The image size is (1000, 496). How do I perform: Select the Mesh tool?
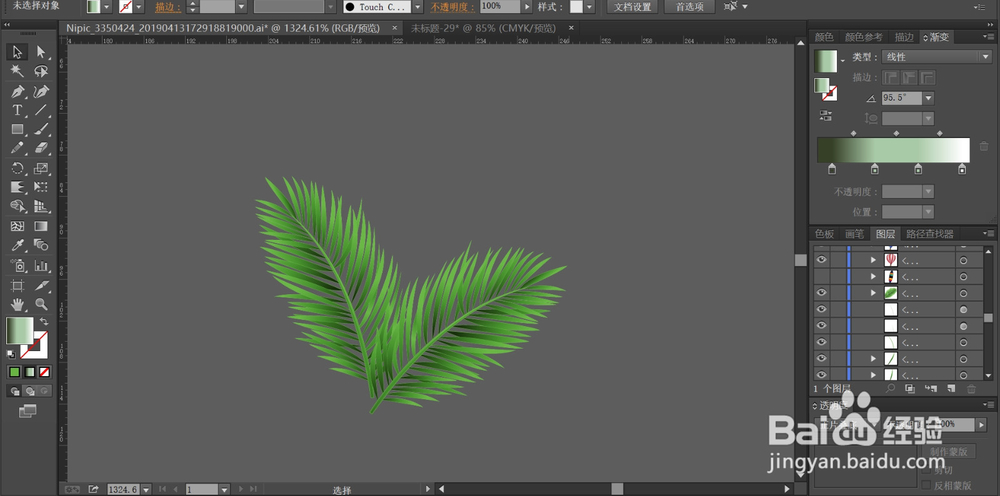tap(17, 226)
